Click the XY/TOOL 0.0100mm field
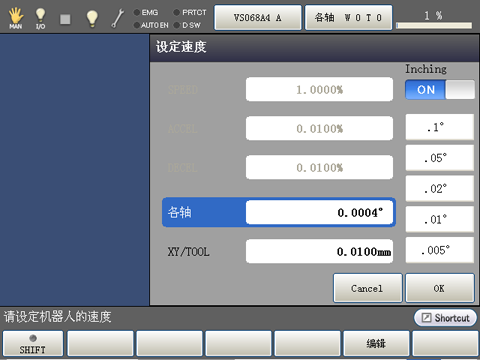 (x=319, y=251)
